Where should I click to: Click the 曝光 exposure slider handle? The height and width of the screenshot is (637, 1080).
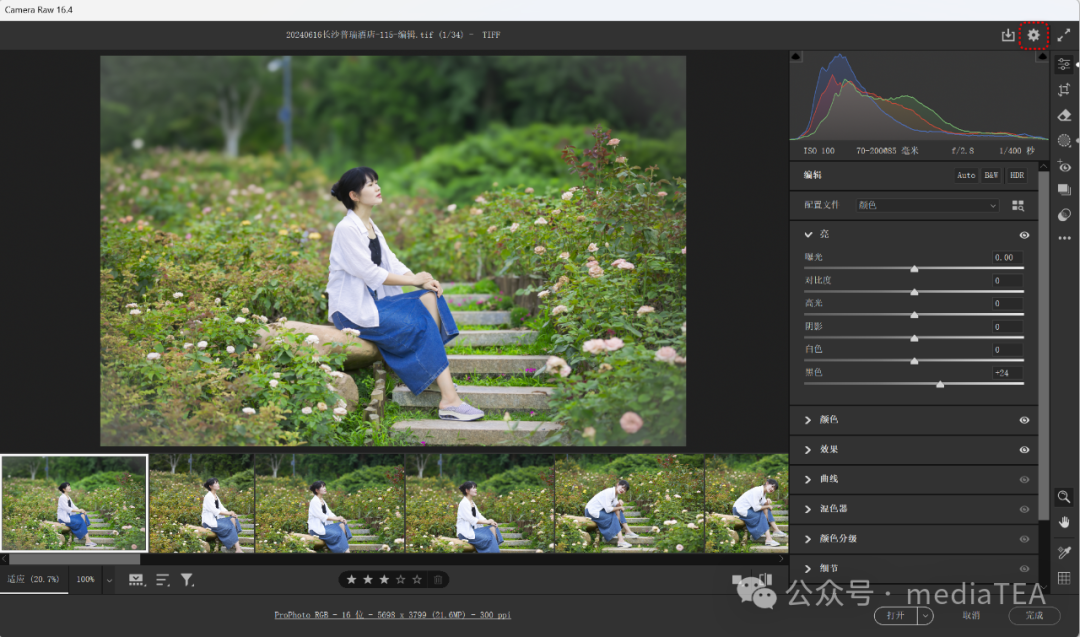tap(914, 269)
